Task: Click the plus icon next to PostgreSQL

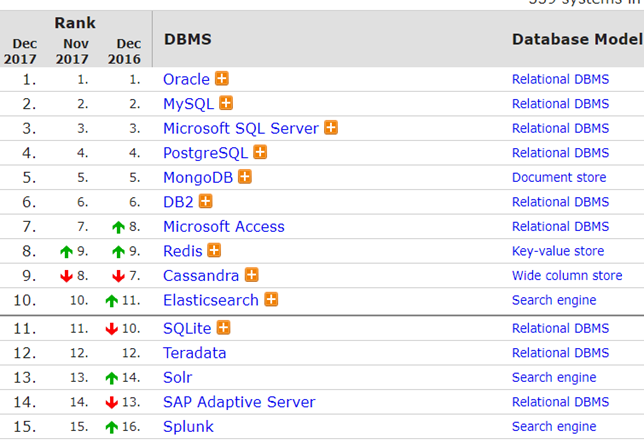Action: coord(260,152)
